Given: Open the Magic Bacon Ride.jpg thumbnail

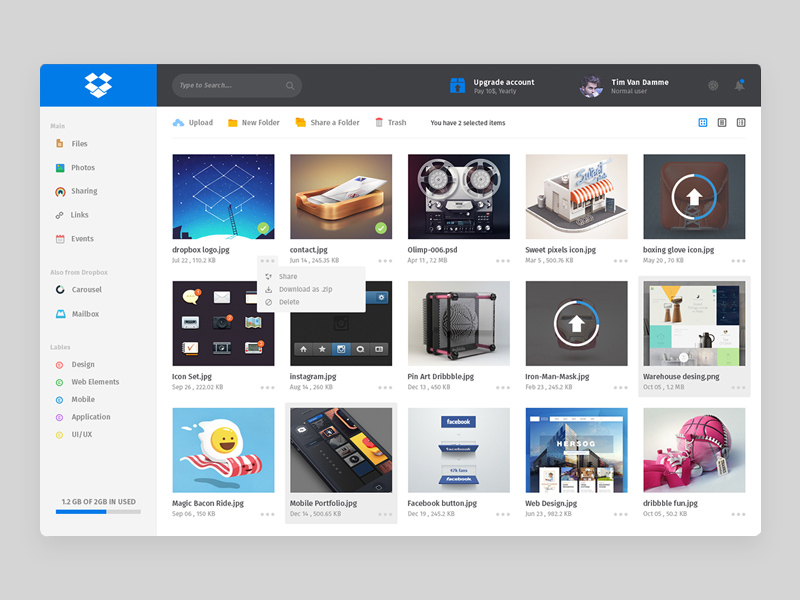Looking at the screenshot, I should [x=223, y=449].
